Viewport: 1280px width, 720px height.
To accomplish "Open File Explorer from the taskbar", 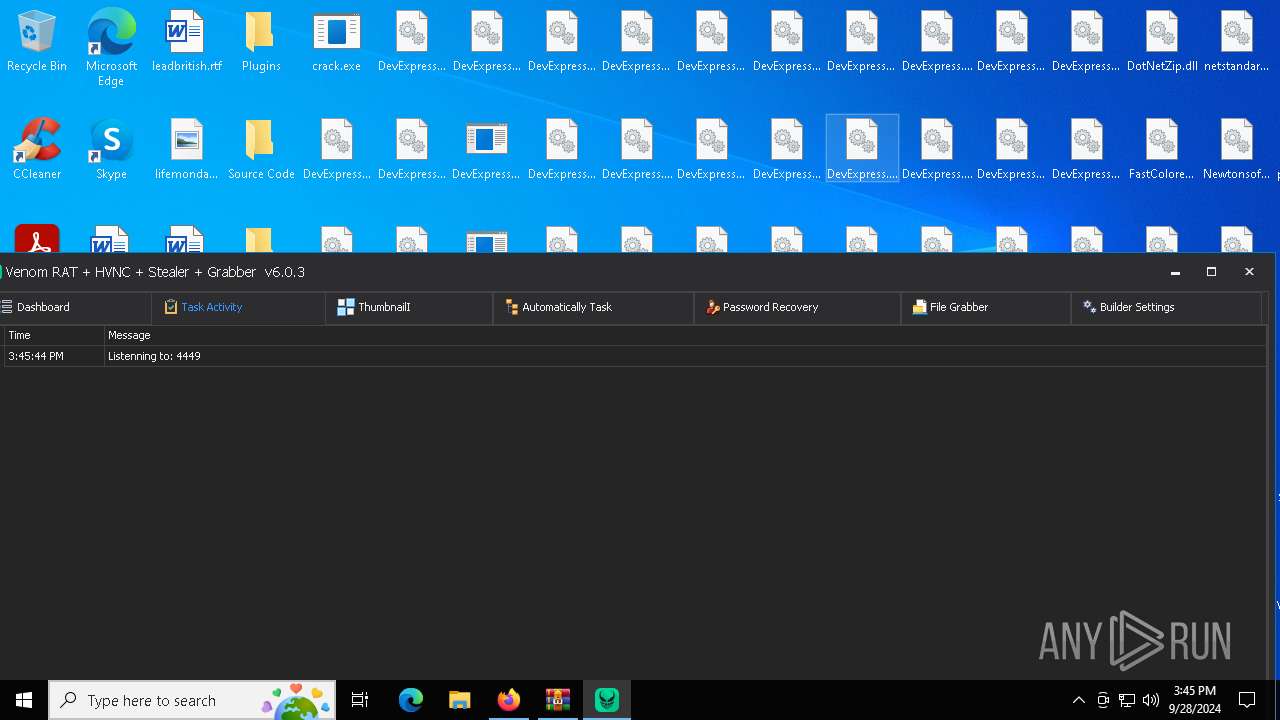I will click(x=459, y=700).
